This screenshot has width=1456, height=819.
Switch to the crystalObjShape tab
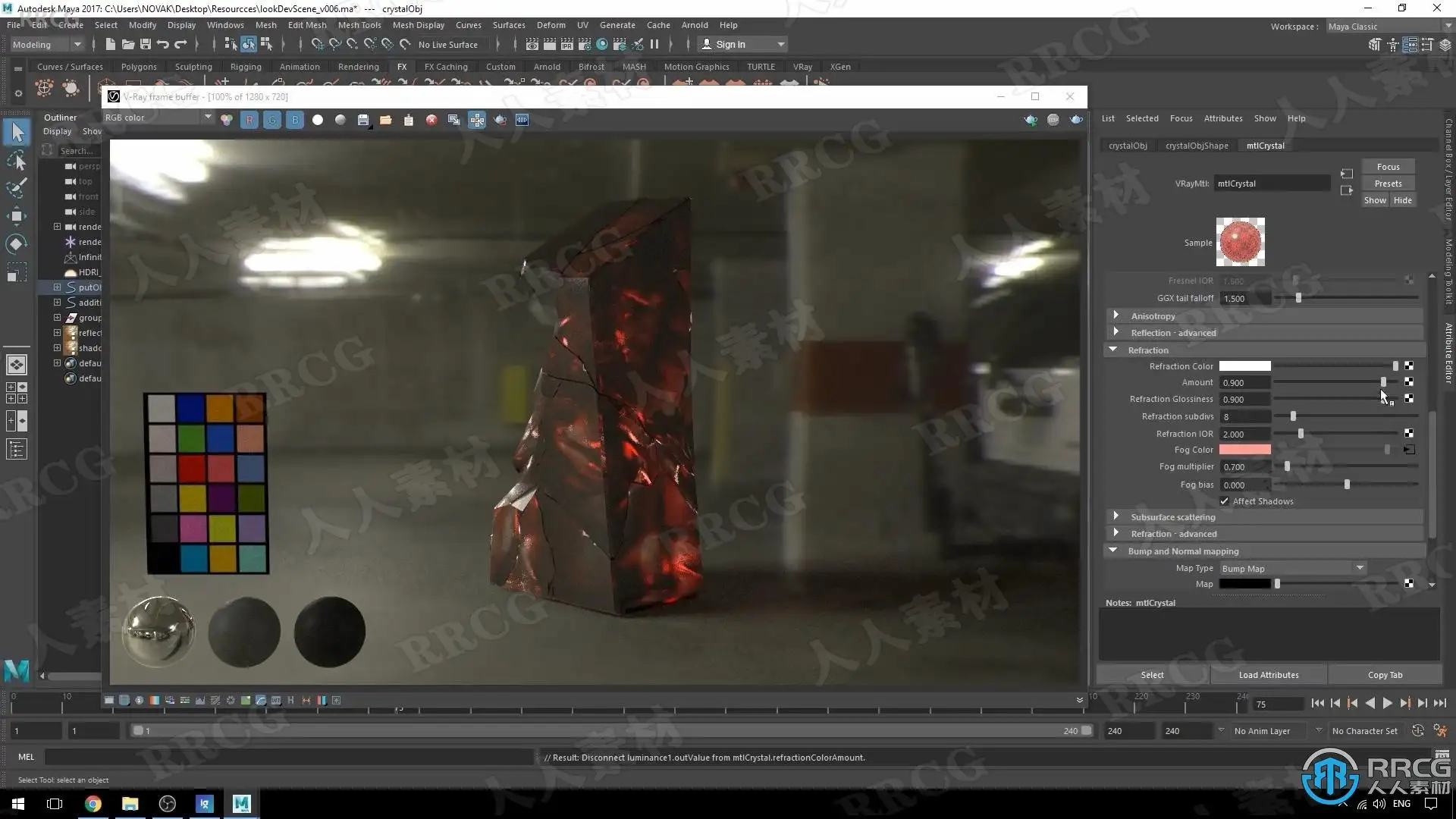pos(1197,146)
